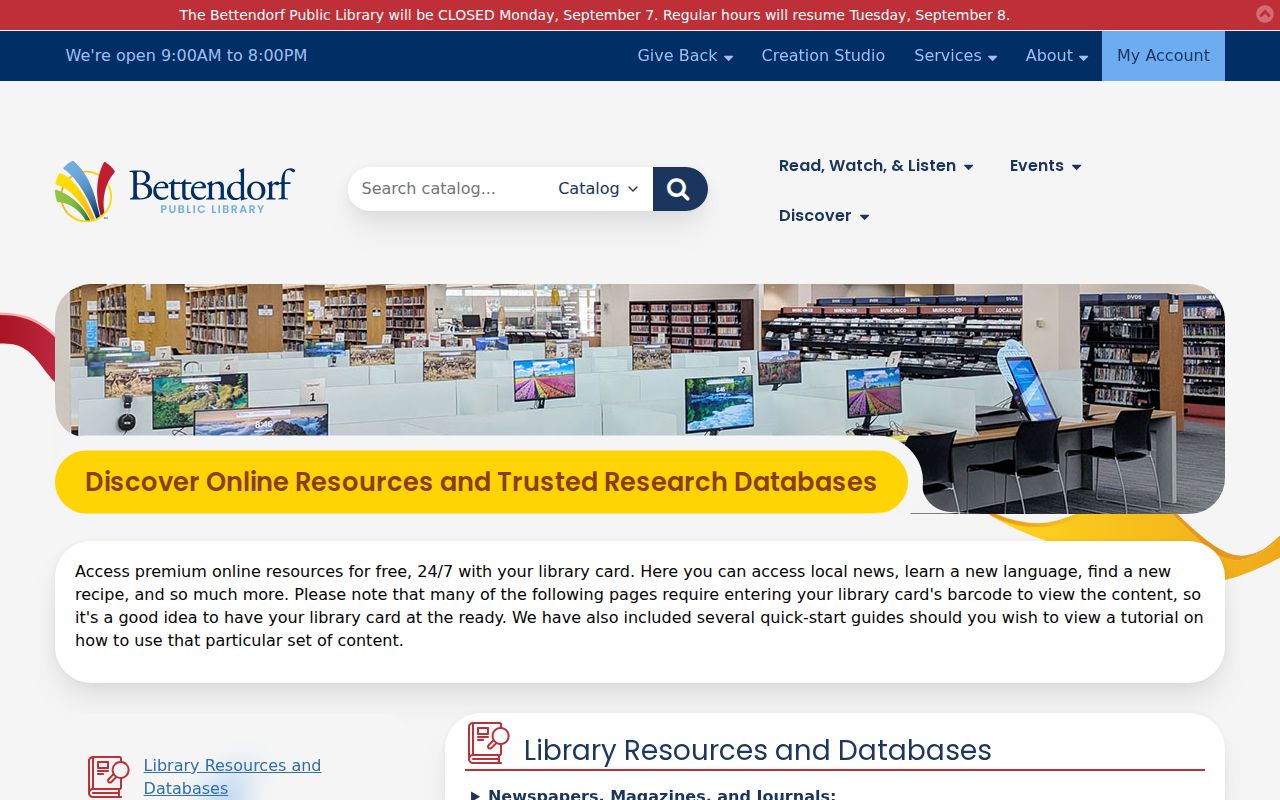1280x800 pixels.
Task: Expand the Services menu
Action: click(x=955, y=56)
